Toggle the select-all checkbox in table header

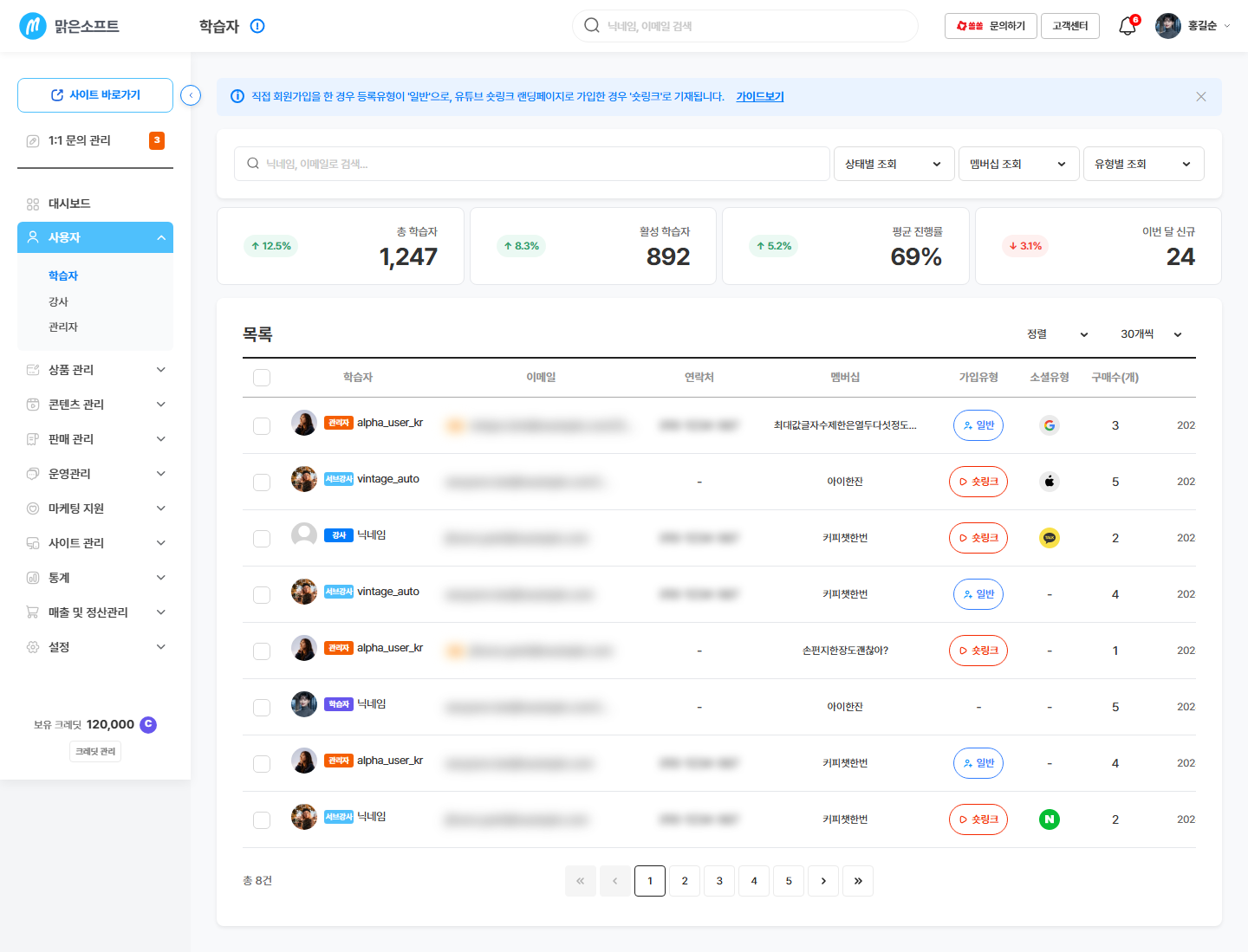point(262,378)
